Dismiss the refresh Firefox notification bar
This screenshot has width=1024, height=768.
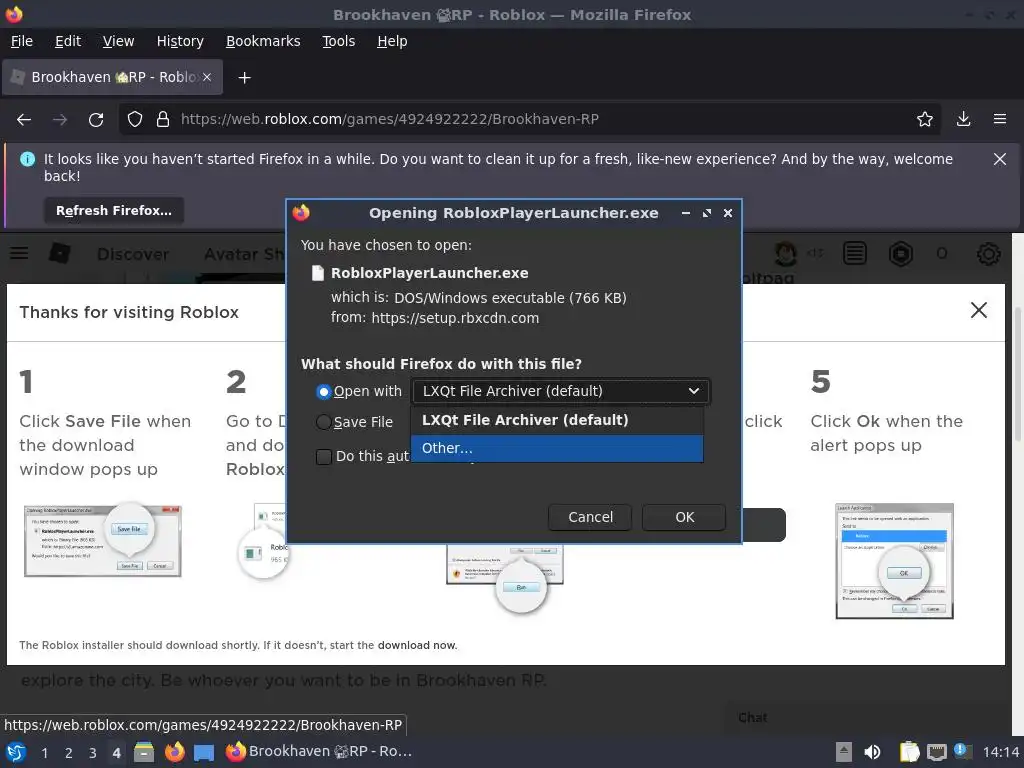click(1000, 159)
